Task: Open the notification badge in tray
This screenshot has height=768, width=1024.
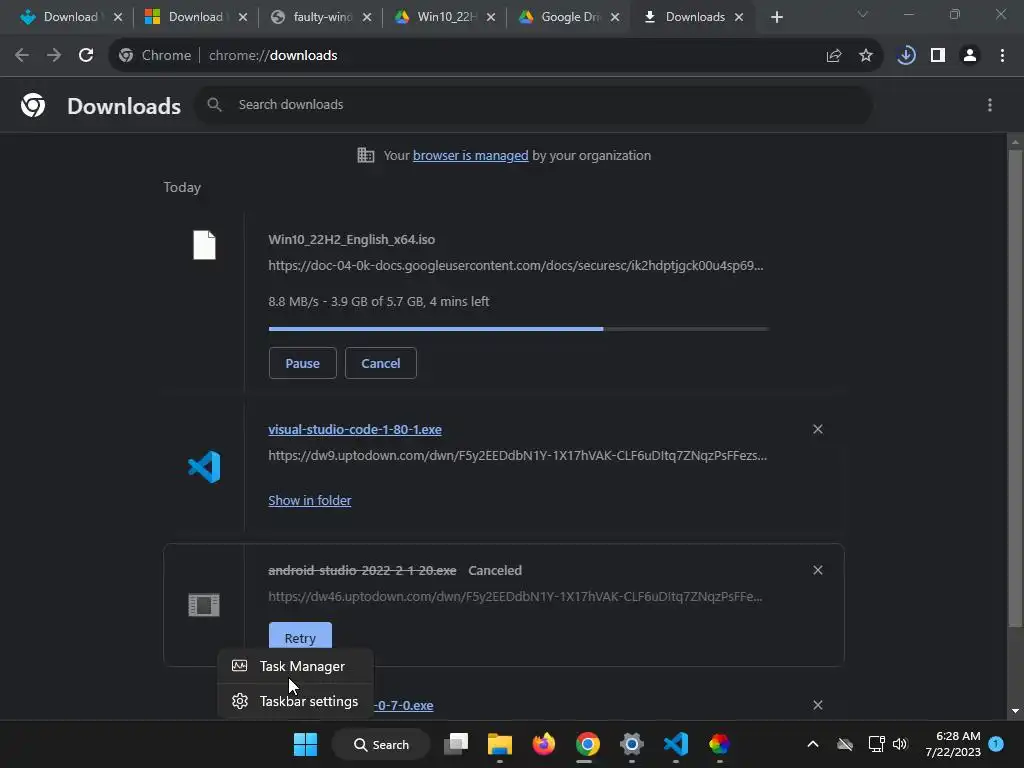Action: [996, 743]
